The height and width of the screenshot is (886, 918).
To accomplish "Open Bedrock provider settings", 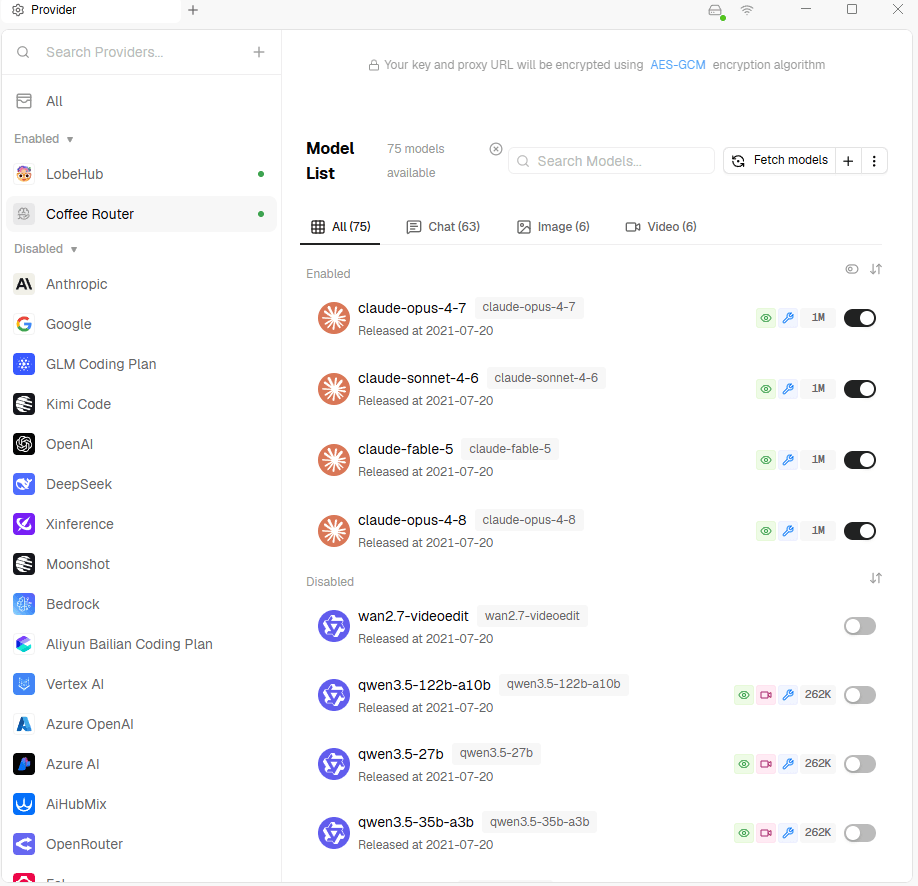I will coord(141,604).
